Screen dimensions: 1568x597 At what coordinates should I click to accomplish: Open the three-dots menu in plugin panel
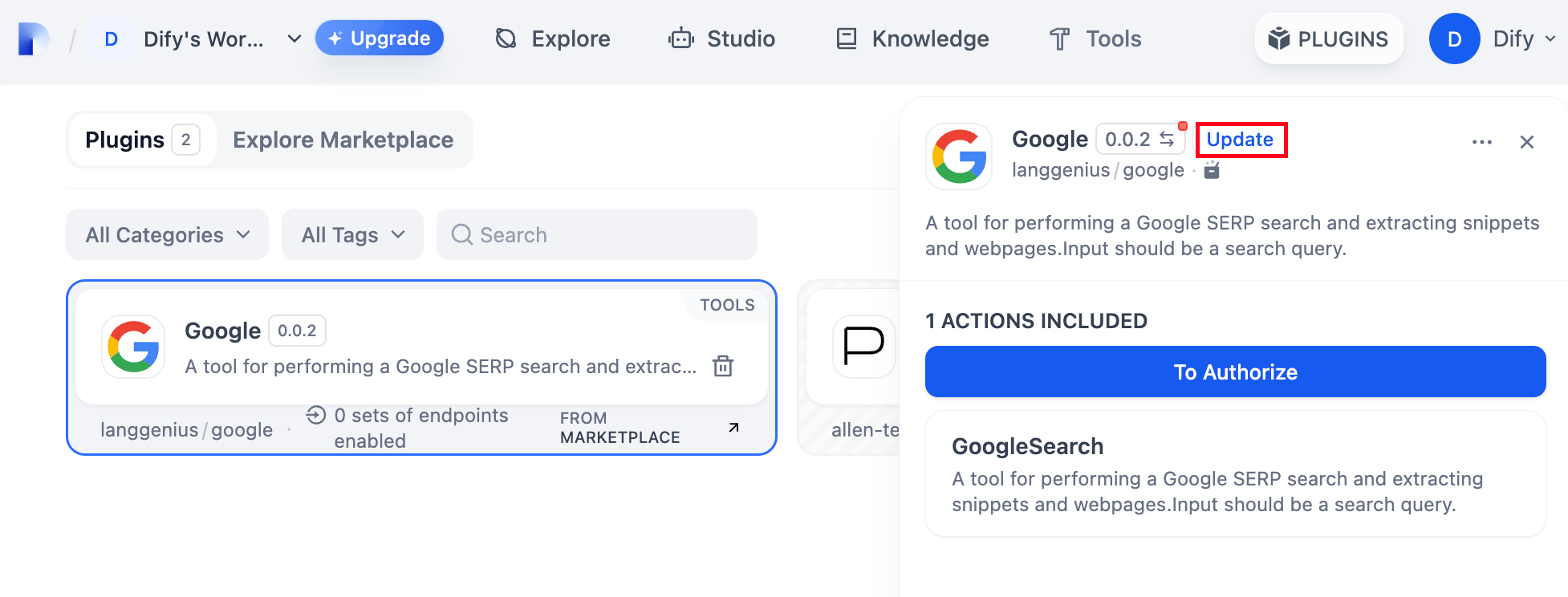(x=1481, y=142)
